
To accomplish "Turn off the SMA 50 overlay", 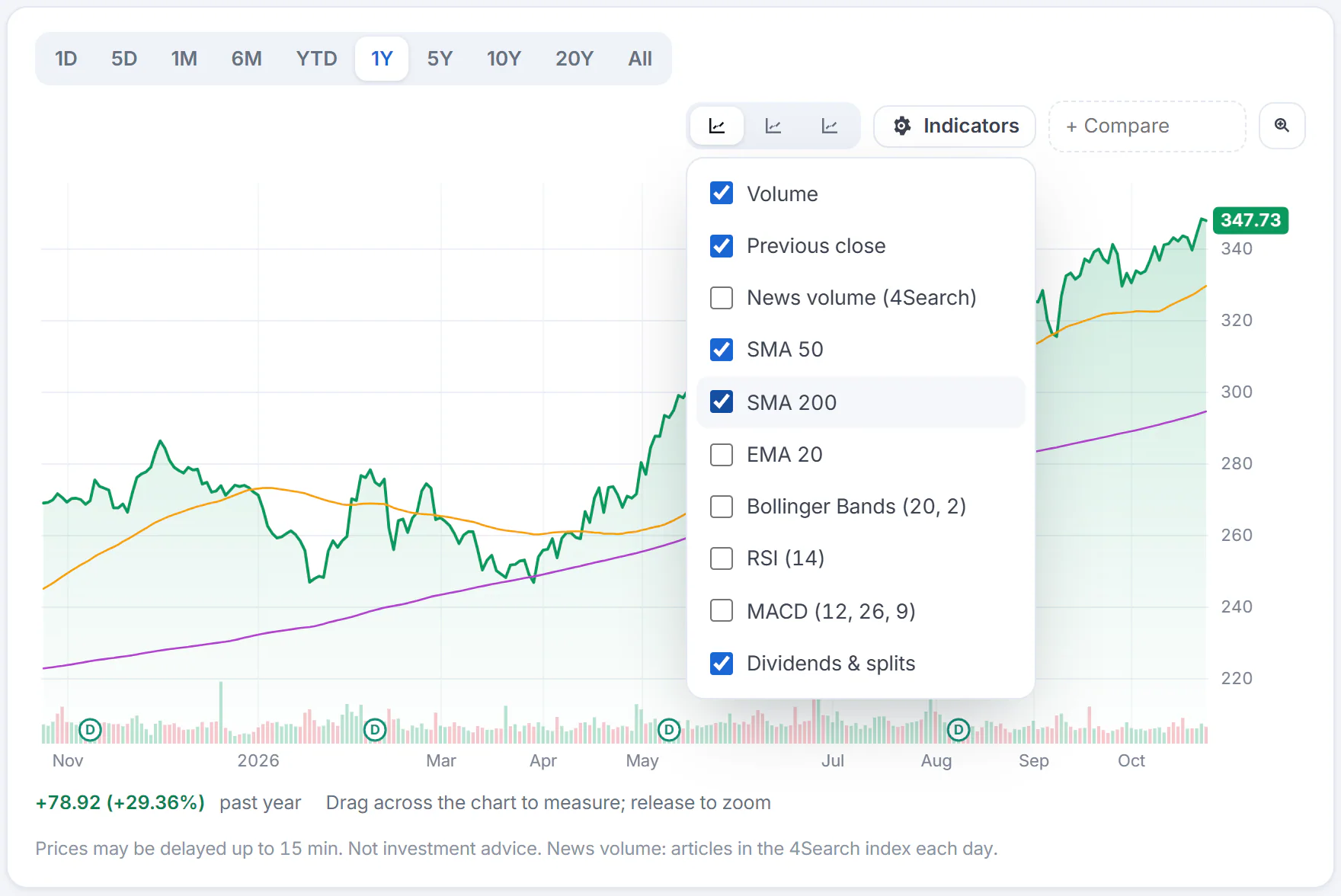I will 722,350.
